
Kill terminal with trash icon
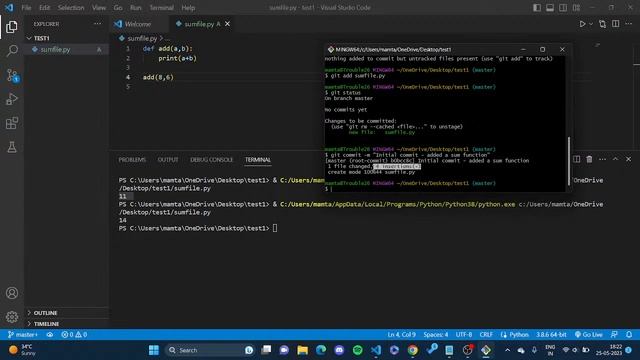coord(589,159)
